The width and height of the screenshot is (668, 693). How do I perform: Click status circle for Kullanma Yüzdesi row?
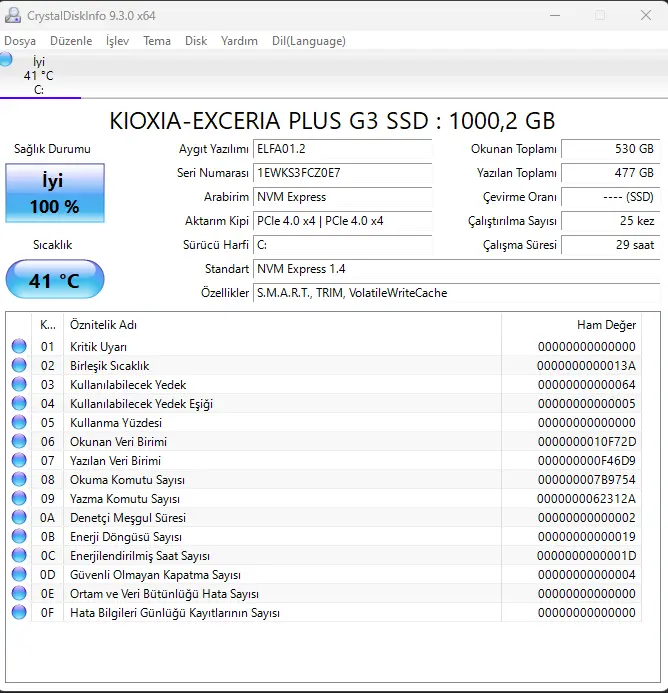pos(19,422)
